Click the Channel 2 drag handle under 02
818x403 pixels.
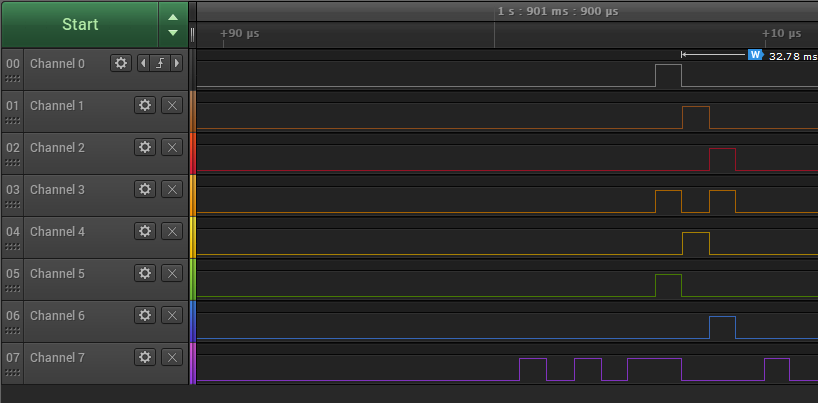click(x=13, y=162)
